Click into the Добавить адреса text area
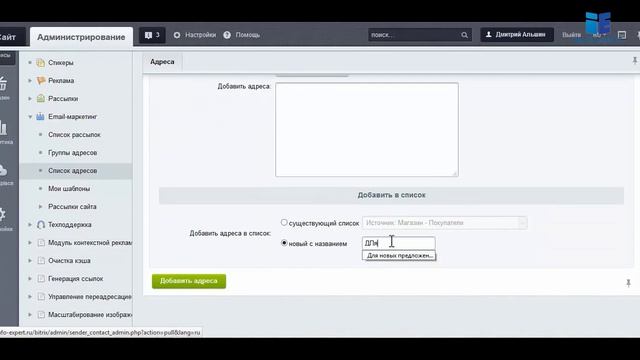The image size is (640, 360). click(x=367, y=130)
